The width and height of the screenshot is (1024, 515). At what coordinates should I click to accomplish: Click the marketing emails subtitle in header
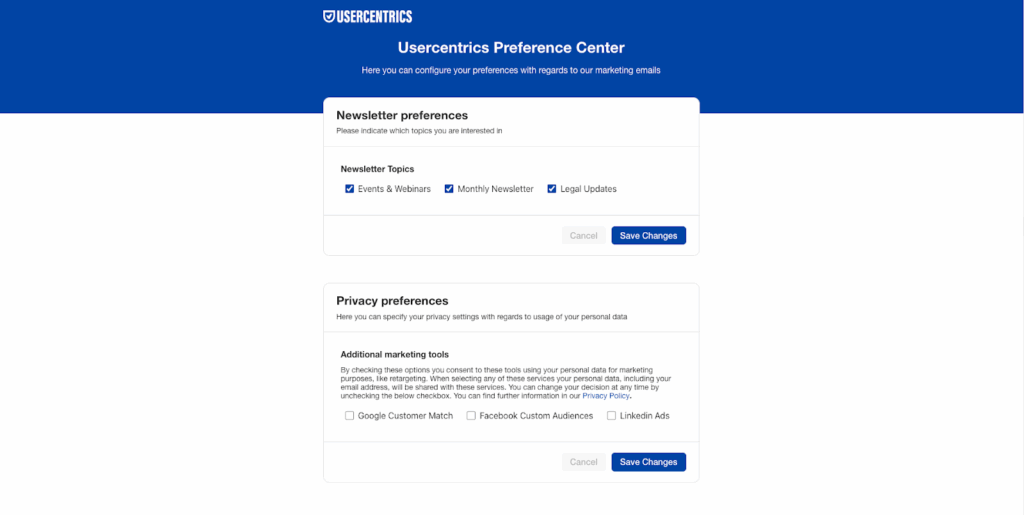tap(511, 71)
